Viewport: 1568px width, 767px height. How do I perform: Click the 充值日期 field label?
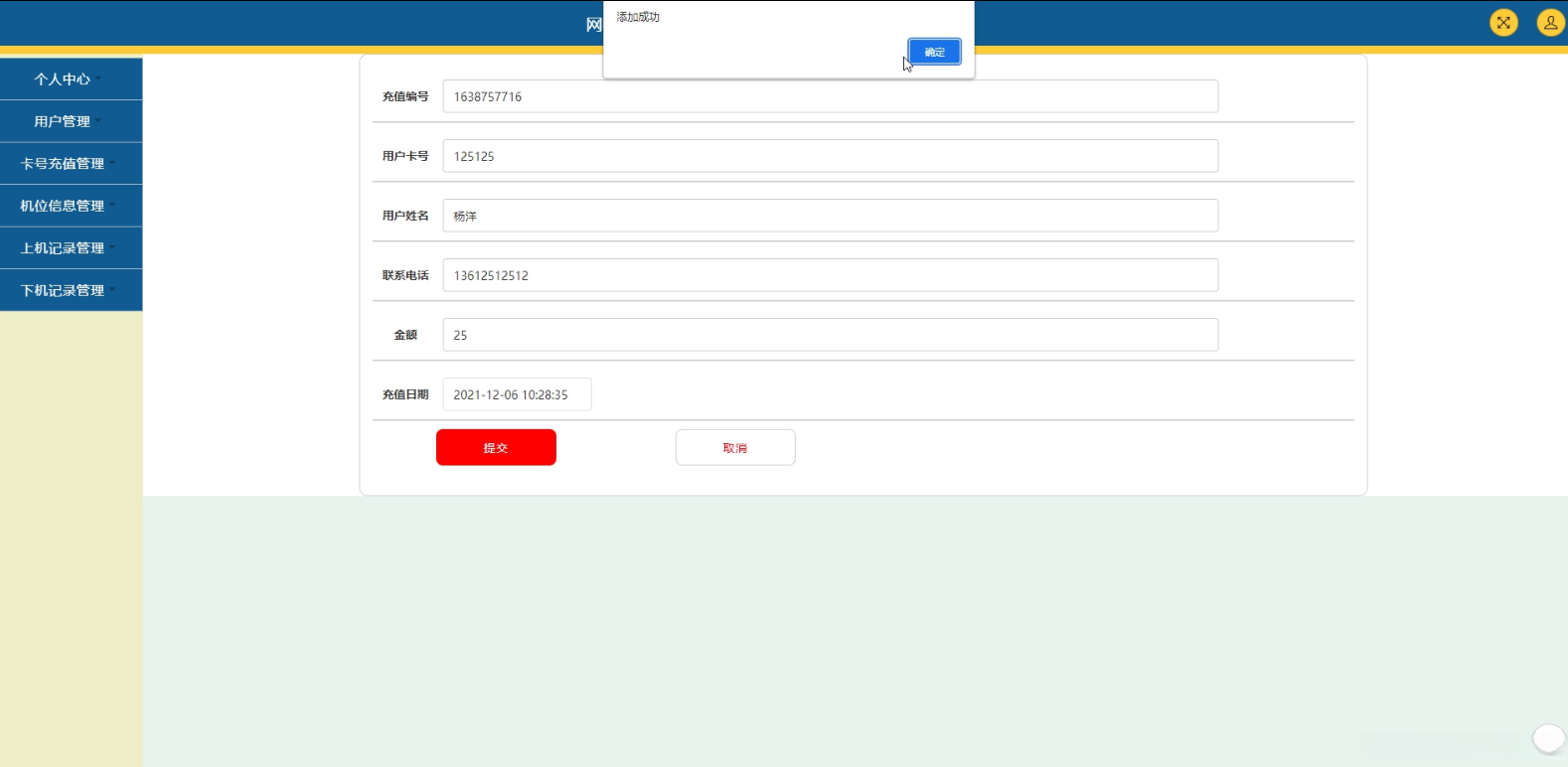405,394
